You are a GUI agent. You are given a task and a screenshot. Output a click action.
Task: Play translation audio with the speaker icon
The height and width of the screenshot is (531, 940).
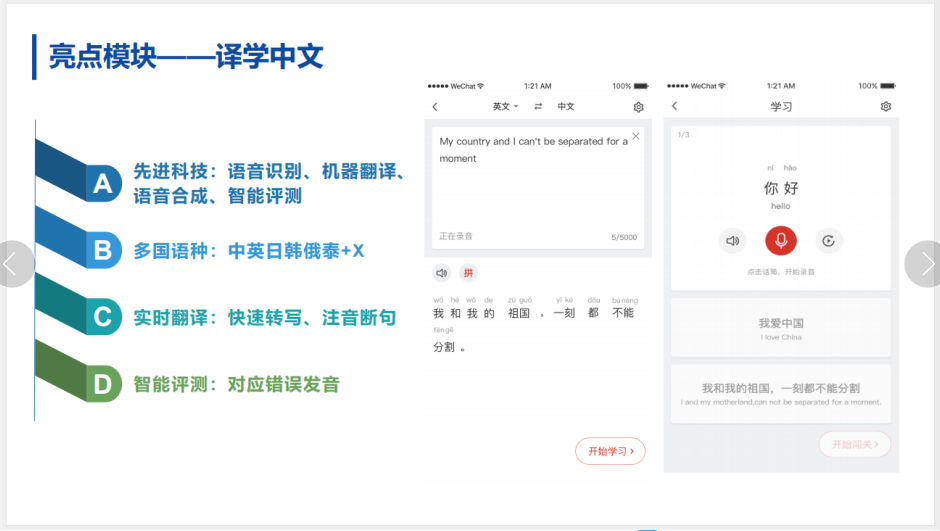coord(441,273)
